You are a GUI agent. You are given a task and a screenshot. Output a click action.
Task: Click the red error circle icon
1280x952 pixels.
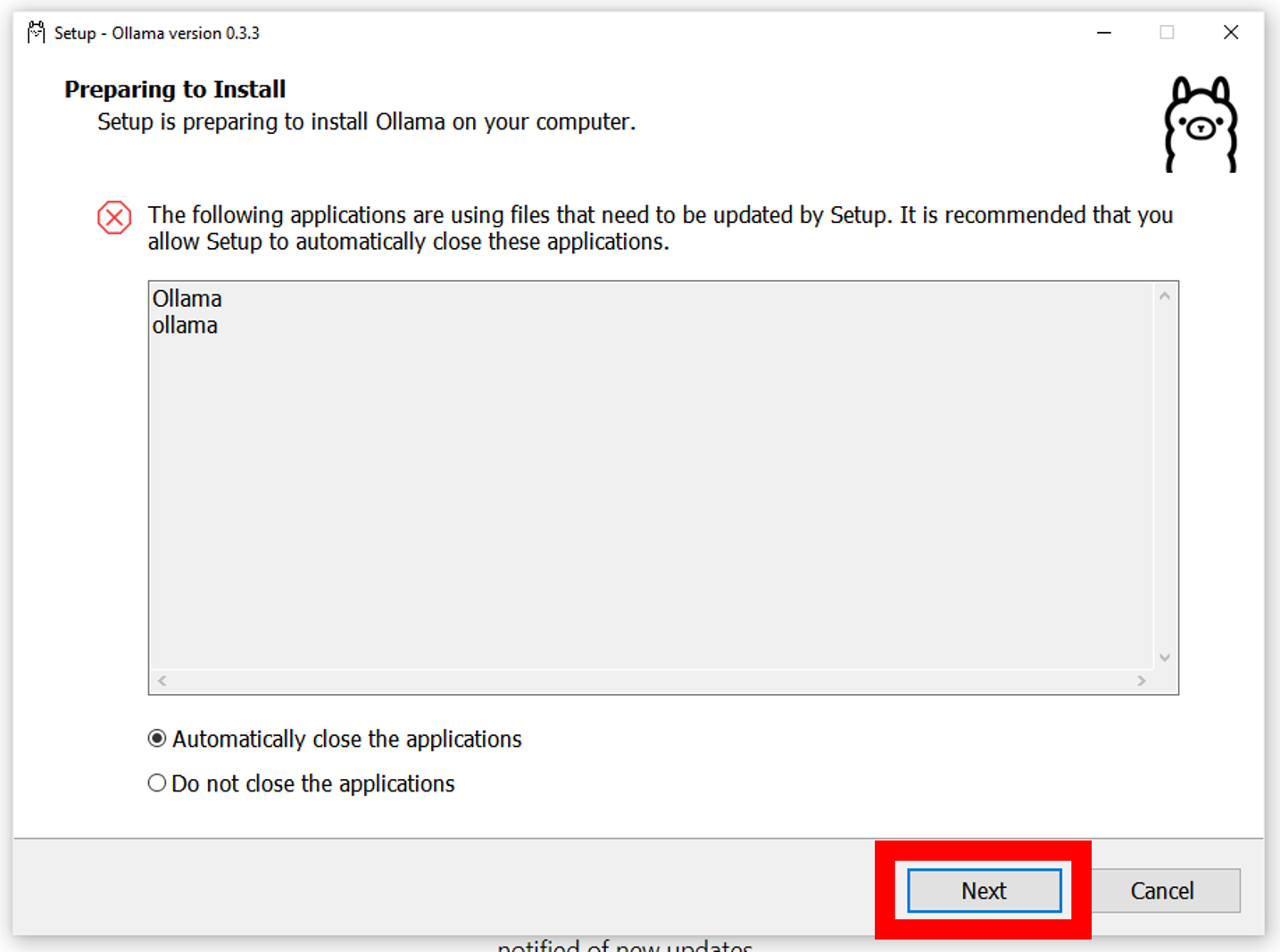[x=114, y=218]
